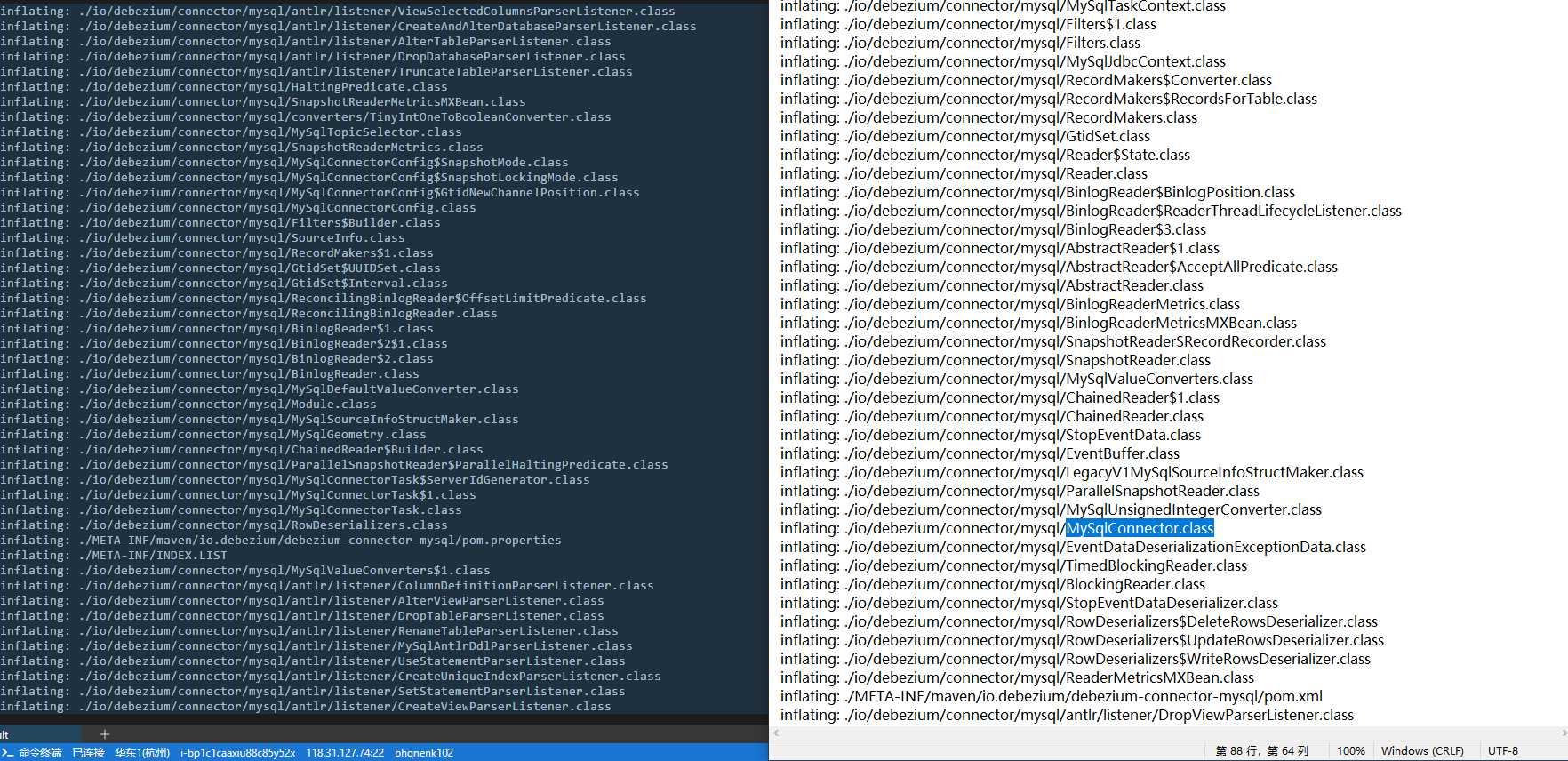Screen dimensions: 1568x761
Task: Click ReconcilingBinlogReader.class line in terminal
Action: click(249, 313)
